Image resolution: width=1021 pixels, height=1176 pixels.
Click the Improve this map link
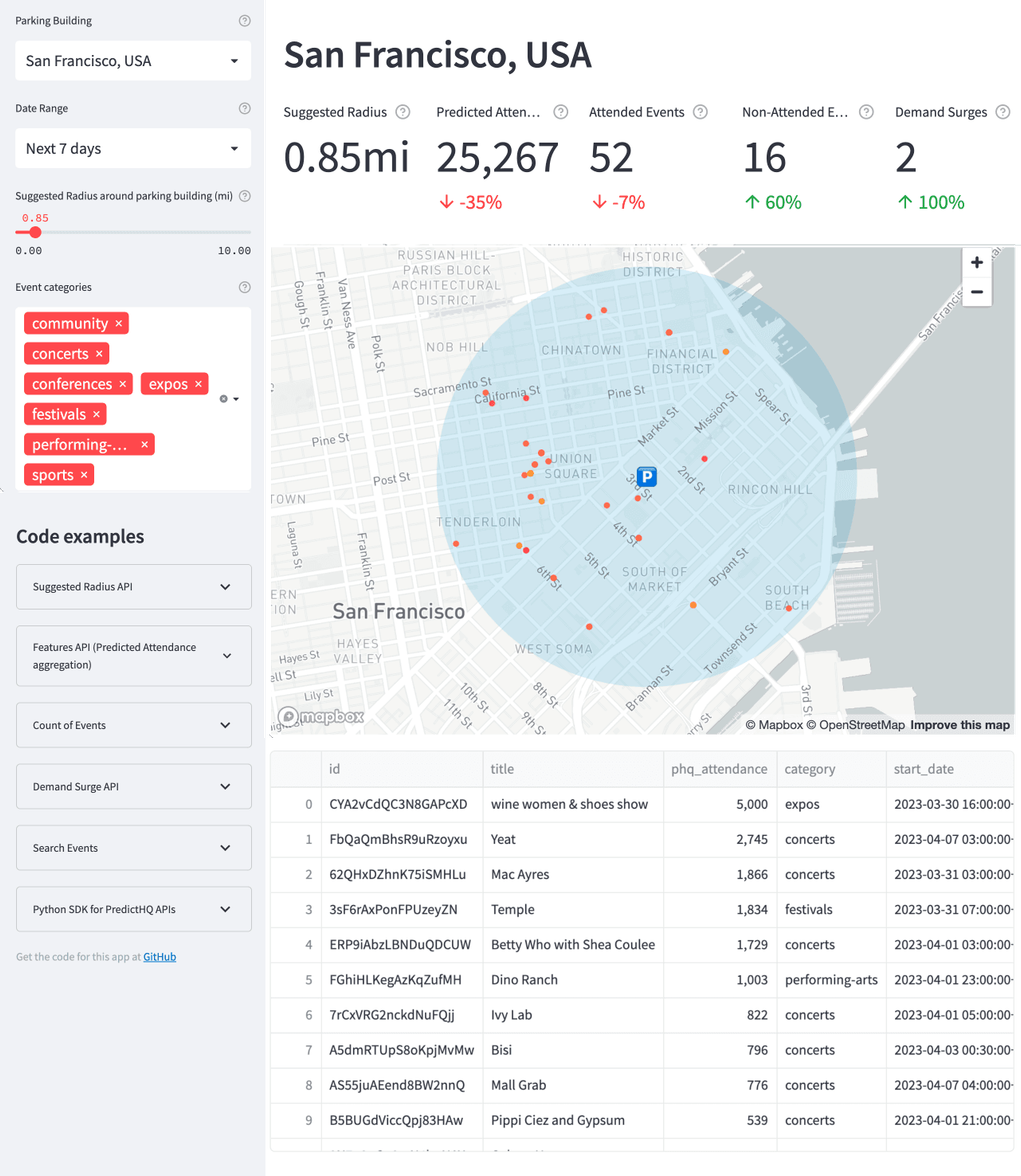[959, 725]
